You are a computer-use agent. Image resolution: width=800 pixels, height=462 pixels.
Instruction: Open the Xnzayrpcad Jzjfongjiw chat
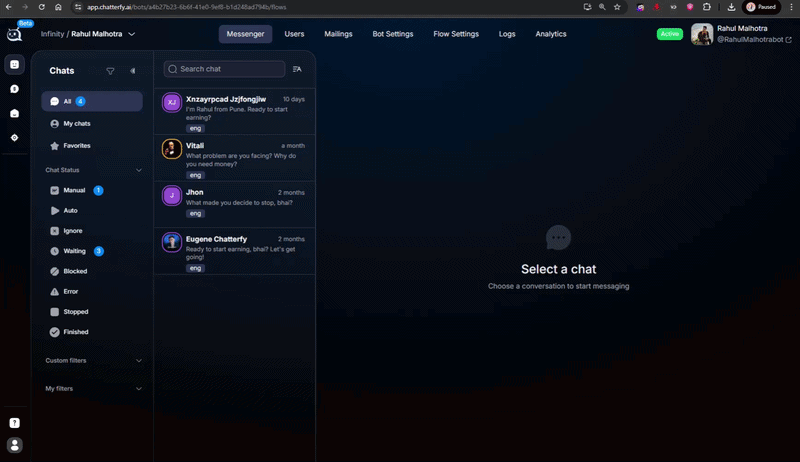tap(235, 112)
